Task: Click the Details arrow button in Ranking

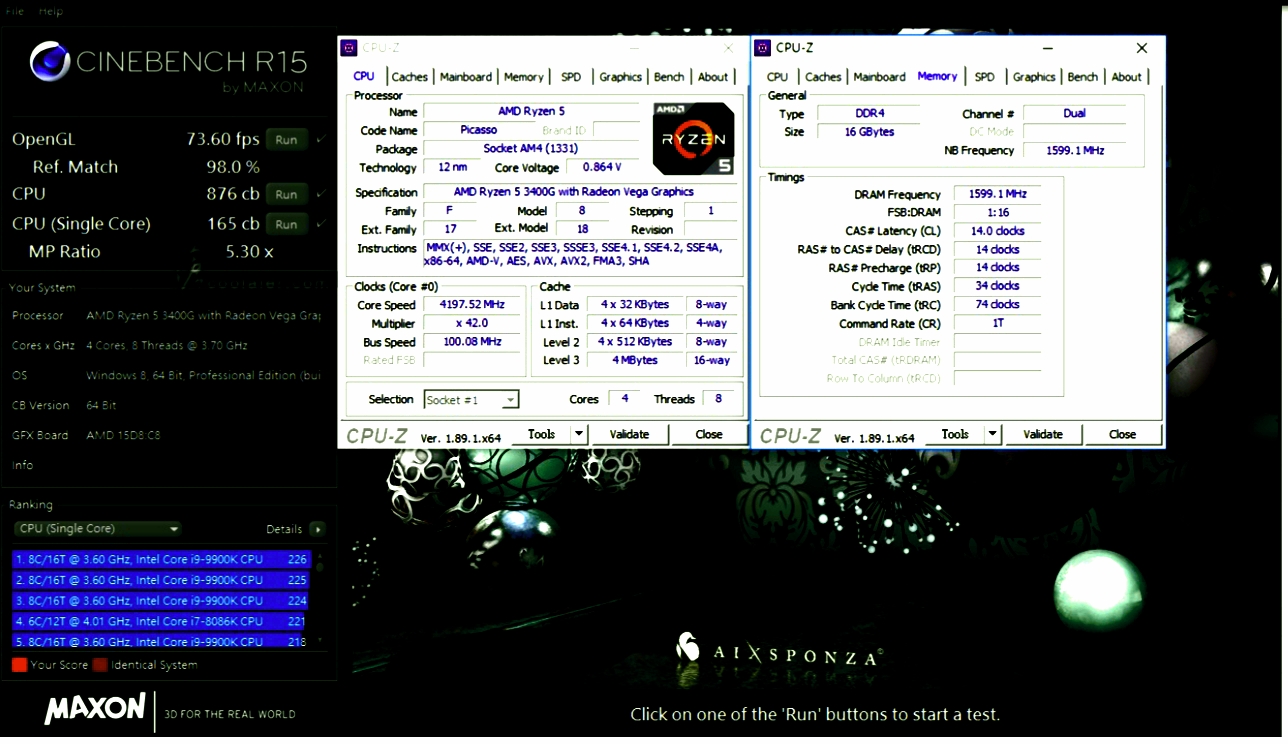Action: [x=317, y=529]
